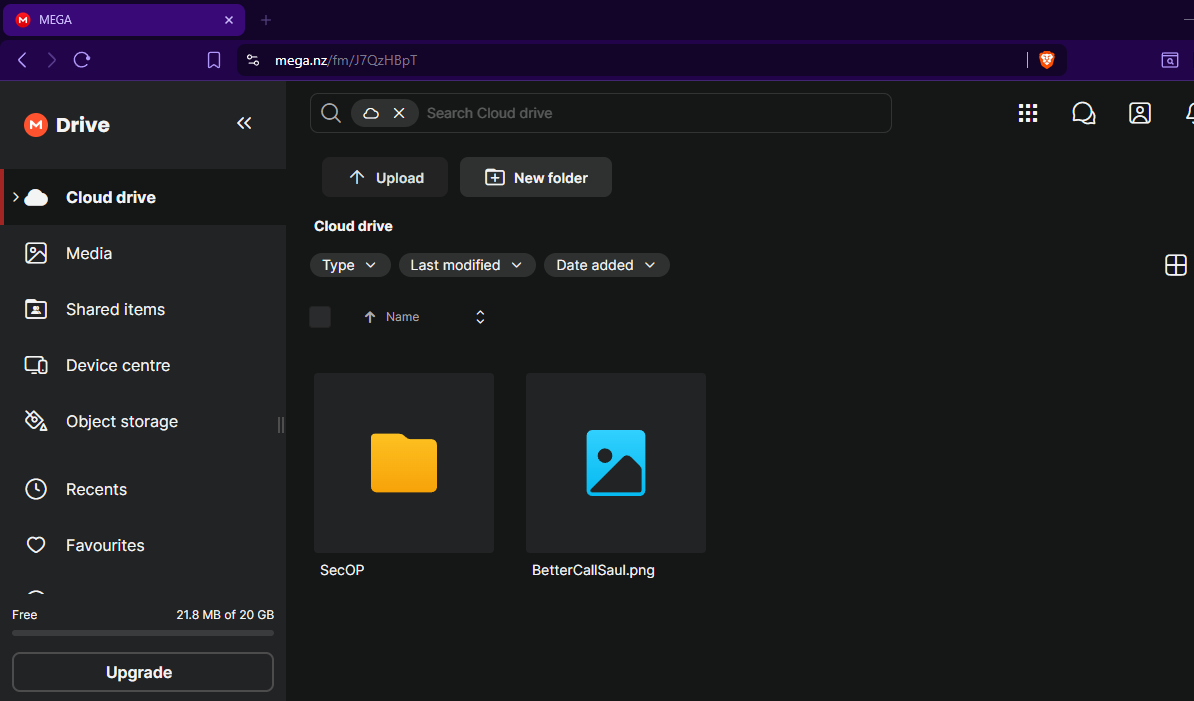The image size is (1194, 701).
Task: Open Shared items in the sidebar
Action: point(115,309)
